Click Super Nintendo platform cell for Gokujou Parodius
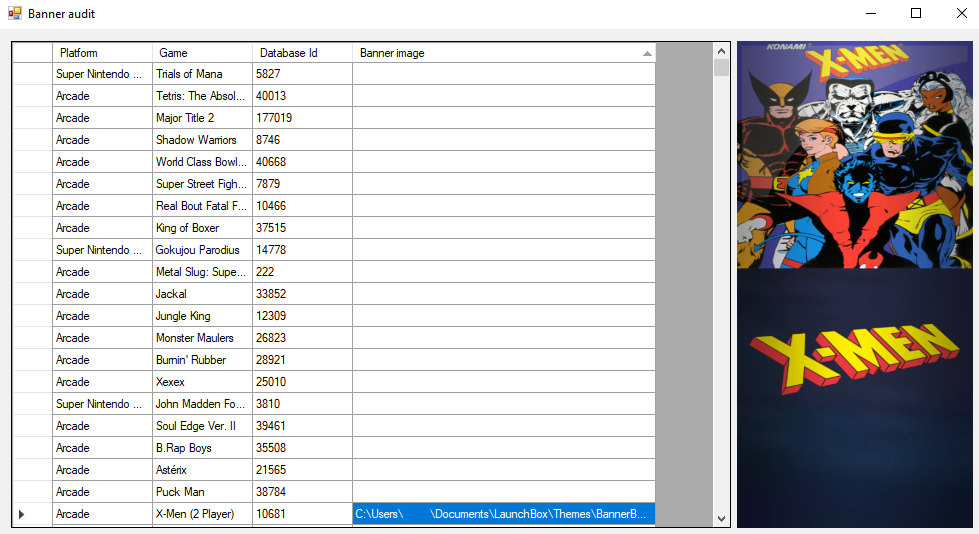 102,250
